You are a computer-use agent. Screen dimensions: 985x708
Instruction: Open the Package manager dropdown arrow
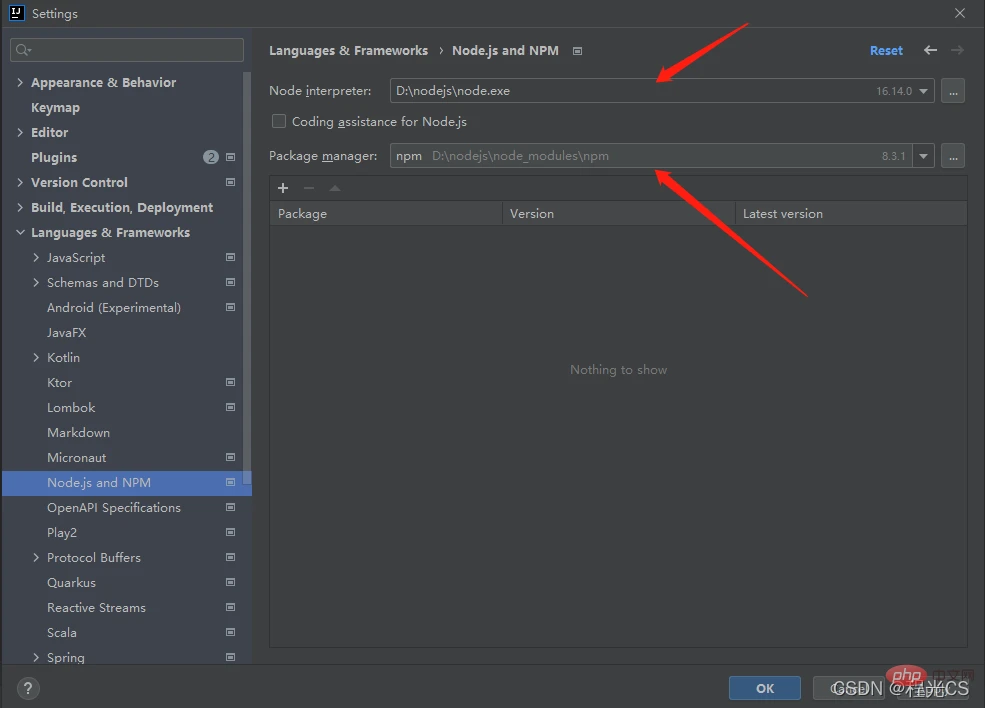click(x=923, y=156)
